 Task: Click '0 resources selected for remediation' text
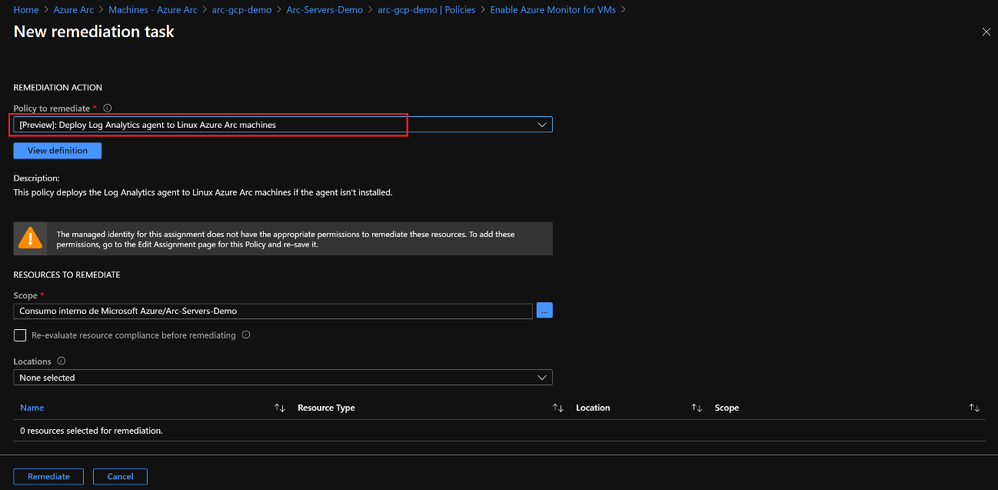[92, 431]
